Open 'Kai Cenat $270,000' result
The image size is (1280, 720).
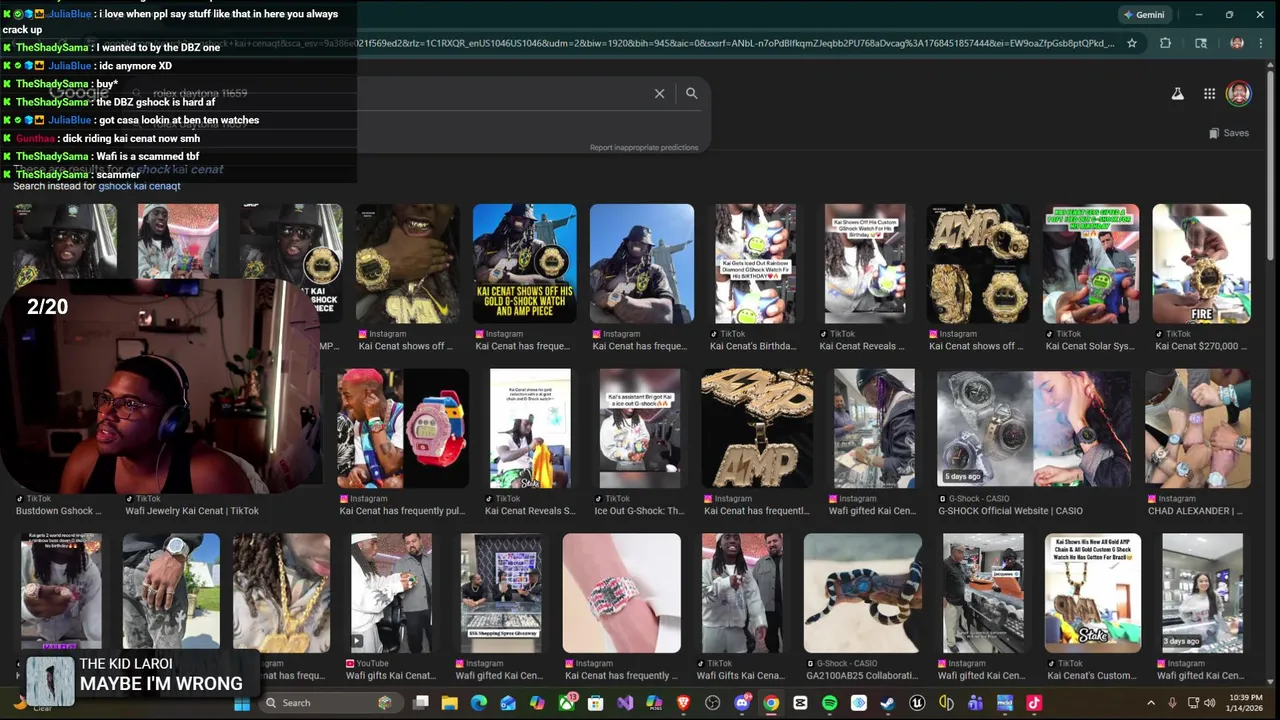click(1201, 346)
